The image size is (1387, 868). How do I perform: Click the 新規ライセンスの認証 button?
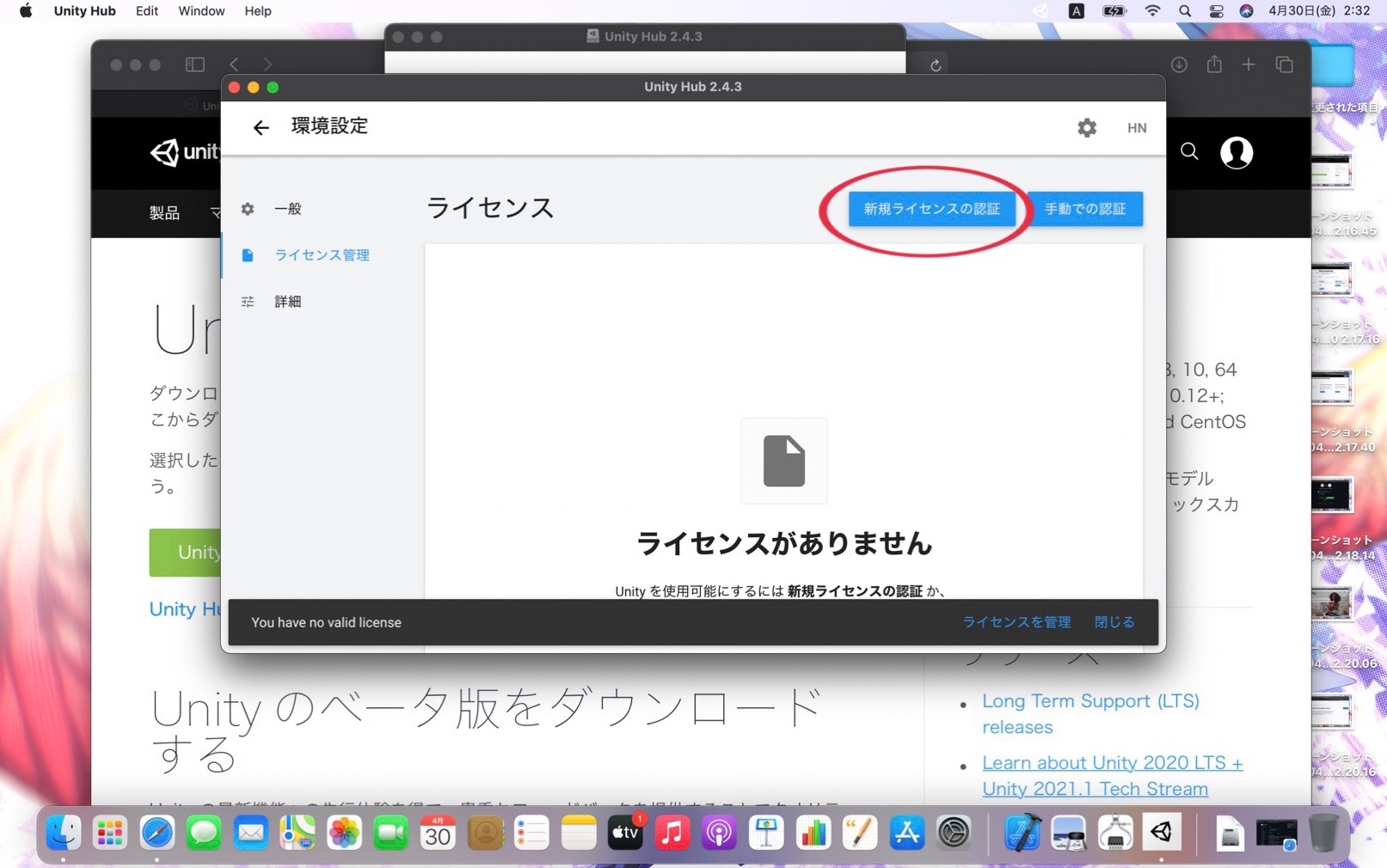click(931, 209)
